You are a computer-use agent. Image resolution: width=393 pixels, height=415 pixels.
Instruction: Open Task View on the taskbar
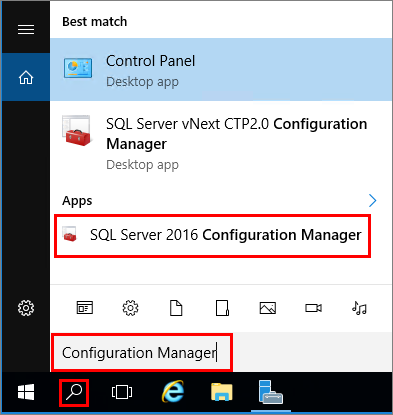122,392
